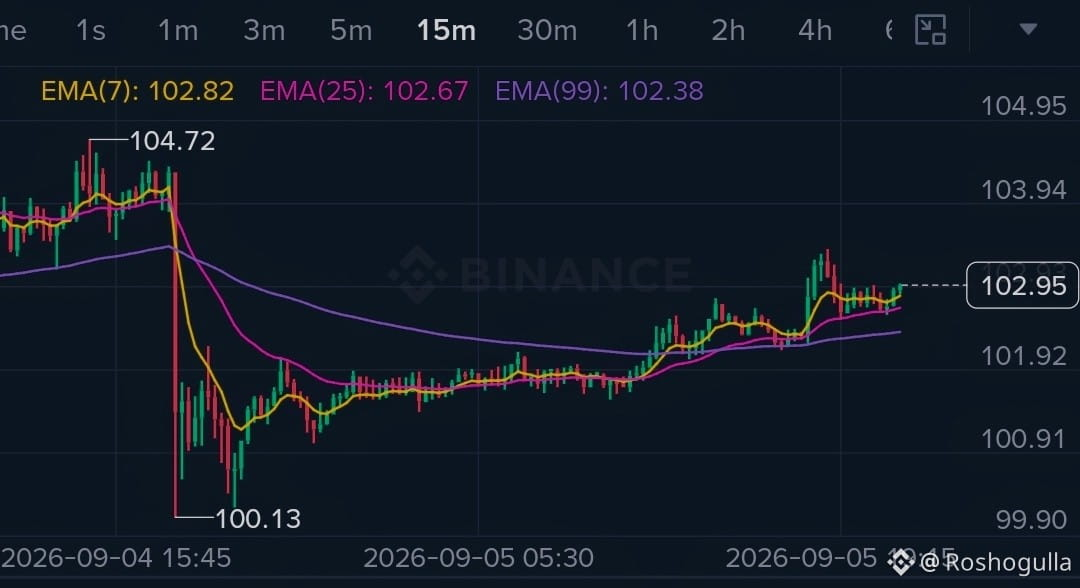Open the EMA(7) indicator label

click(137, 91)
